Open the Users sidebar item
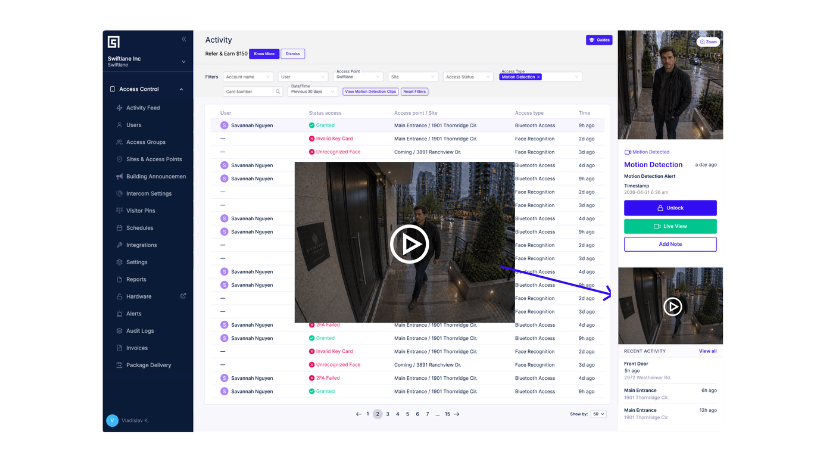The width and height of the screenshot is (826, 462). tap(133, 125)
